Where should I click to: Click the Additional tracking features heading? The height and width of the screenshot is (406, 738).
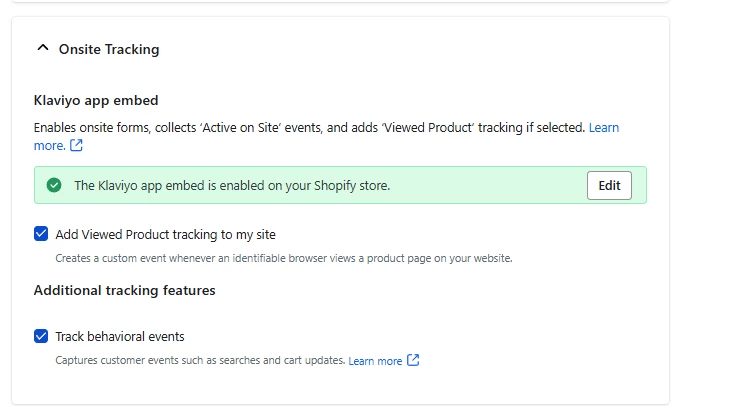point(124,290)
